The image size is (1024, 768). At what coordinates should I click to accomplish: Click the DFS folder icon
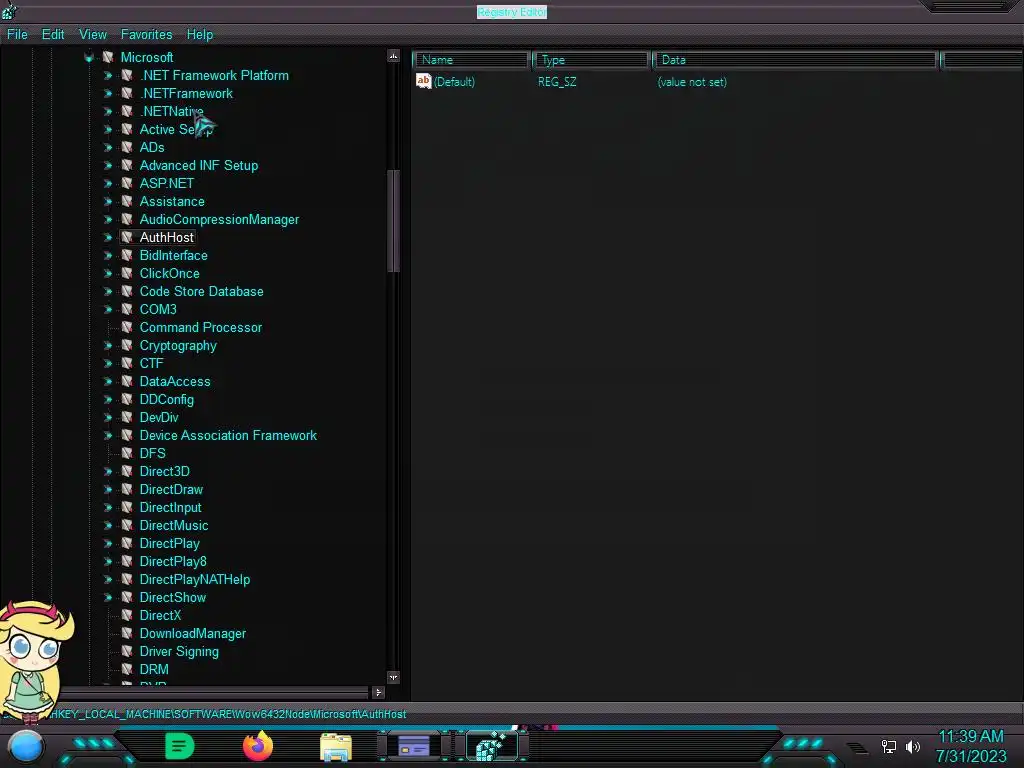coord(127,453)
